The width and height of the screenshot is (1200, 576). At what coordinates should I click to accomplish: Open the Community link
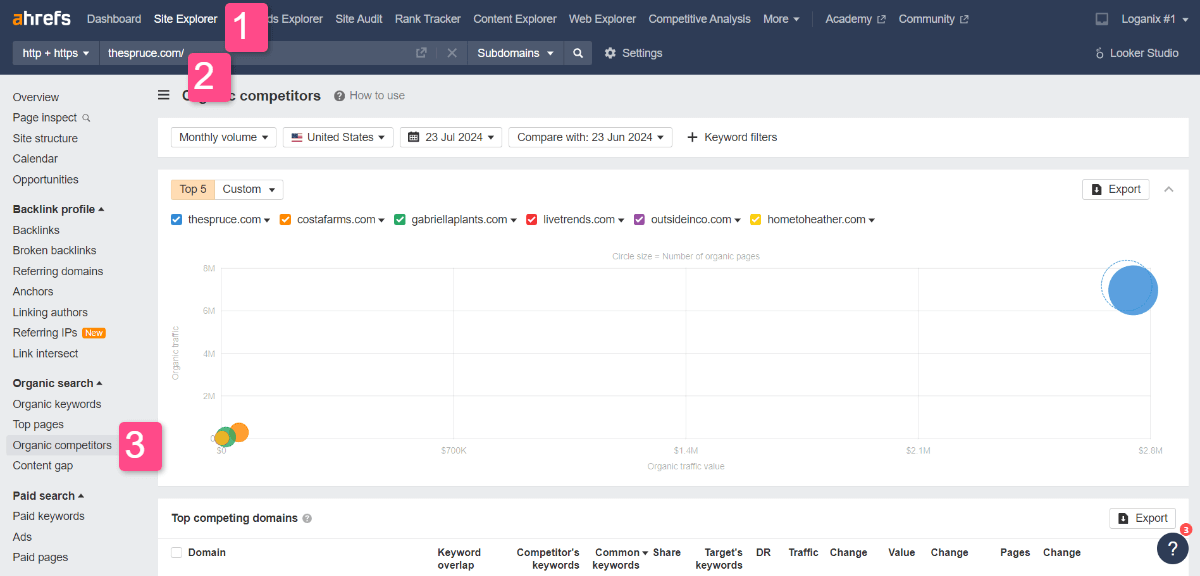pos(933,19)
